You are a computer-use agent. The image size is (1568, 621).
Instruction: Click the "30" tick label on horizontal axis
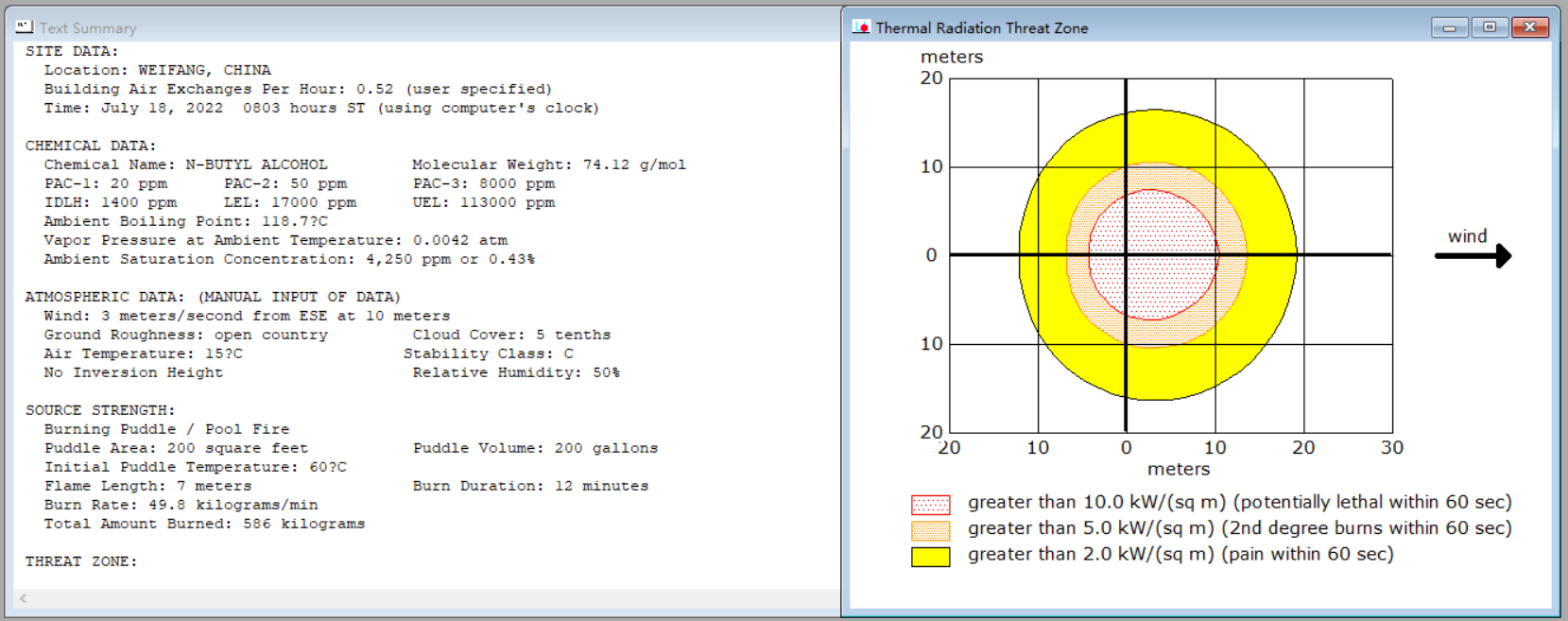pos(1391,448)
